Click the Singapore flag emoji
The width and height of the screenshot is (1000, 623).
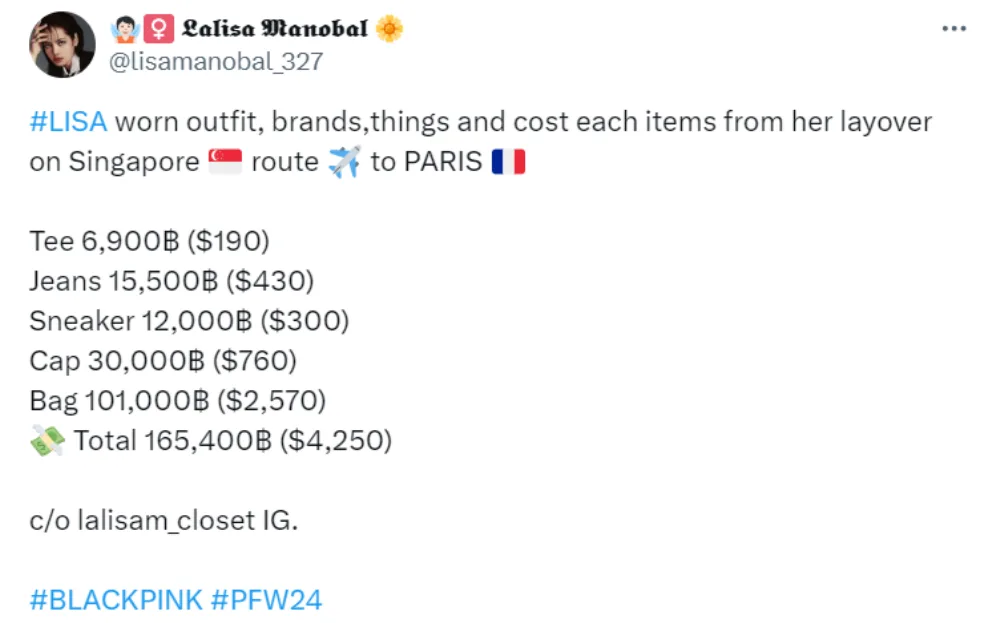pyautogui.click(x=225, y=162)
